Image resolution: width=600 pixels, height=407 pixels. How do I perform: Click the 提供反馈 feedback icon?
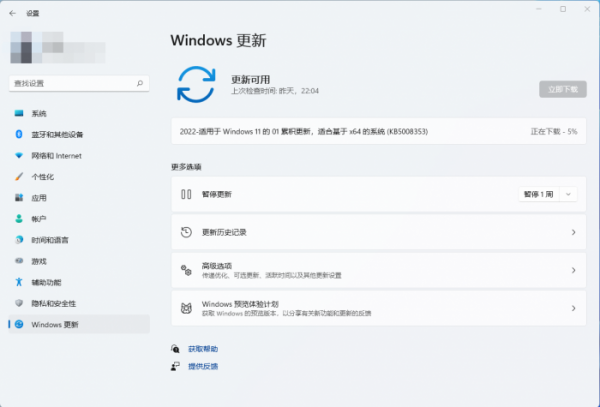point(175,366)
